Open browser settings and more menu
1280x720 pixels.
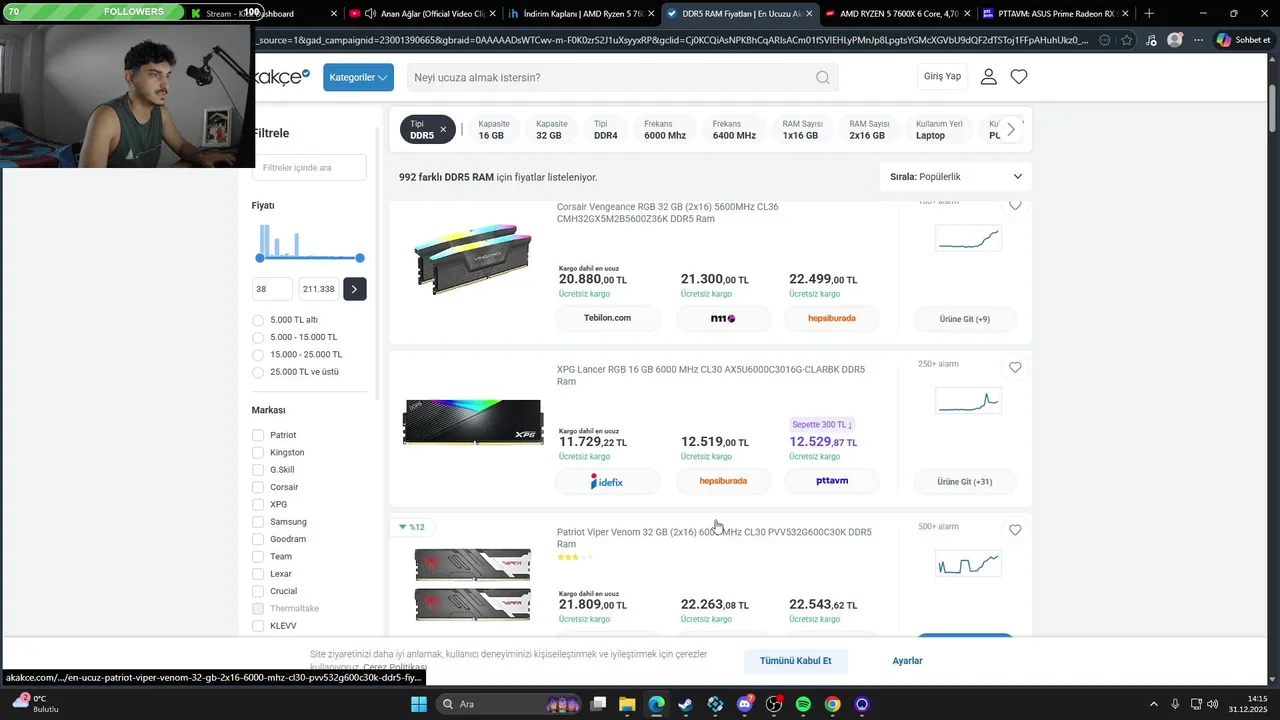click(x=1198, y=40)
